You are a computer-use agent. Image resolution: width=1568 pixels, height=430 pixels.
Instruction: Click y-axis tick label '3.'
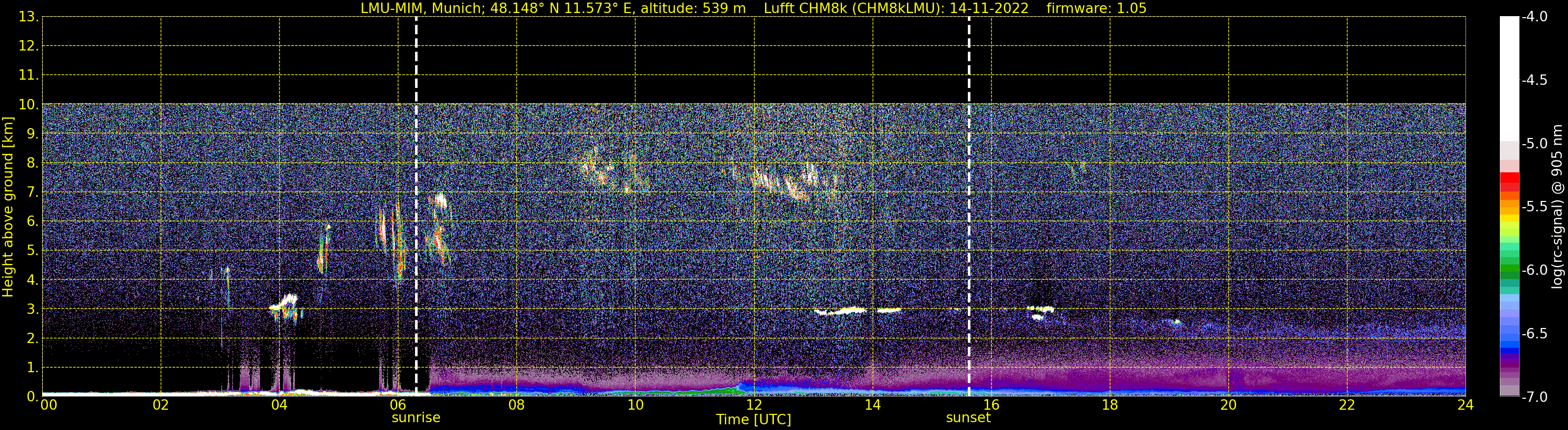pyautogui.click(x=32, y=309)
